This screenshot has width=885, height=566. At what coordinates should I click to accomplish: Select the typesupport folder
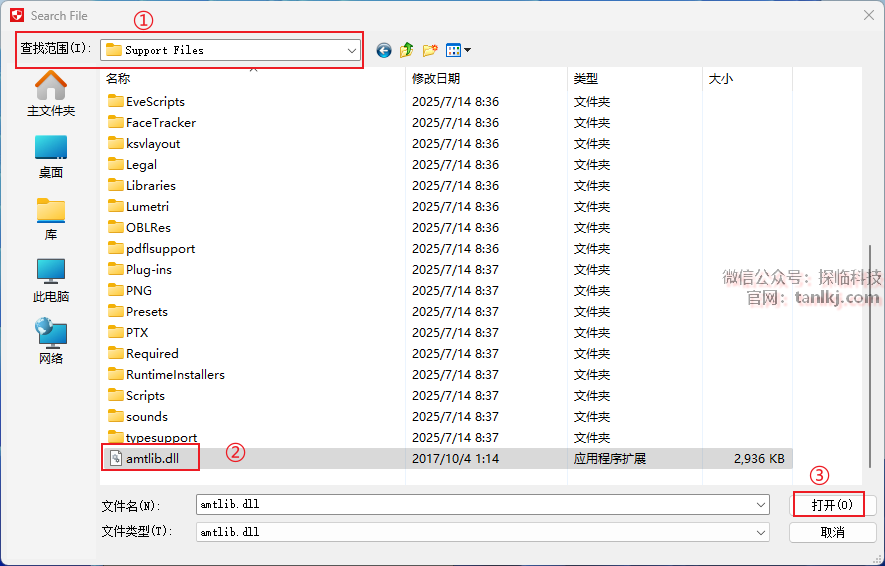pyautogui.click(x=161, y=438)
